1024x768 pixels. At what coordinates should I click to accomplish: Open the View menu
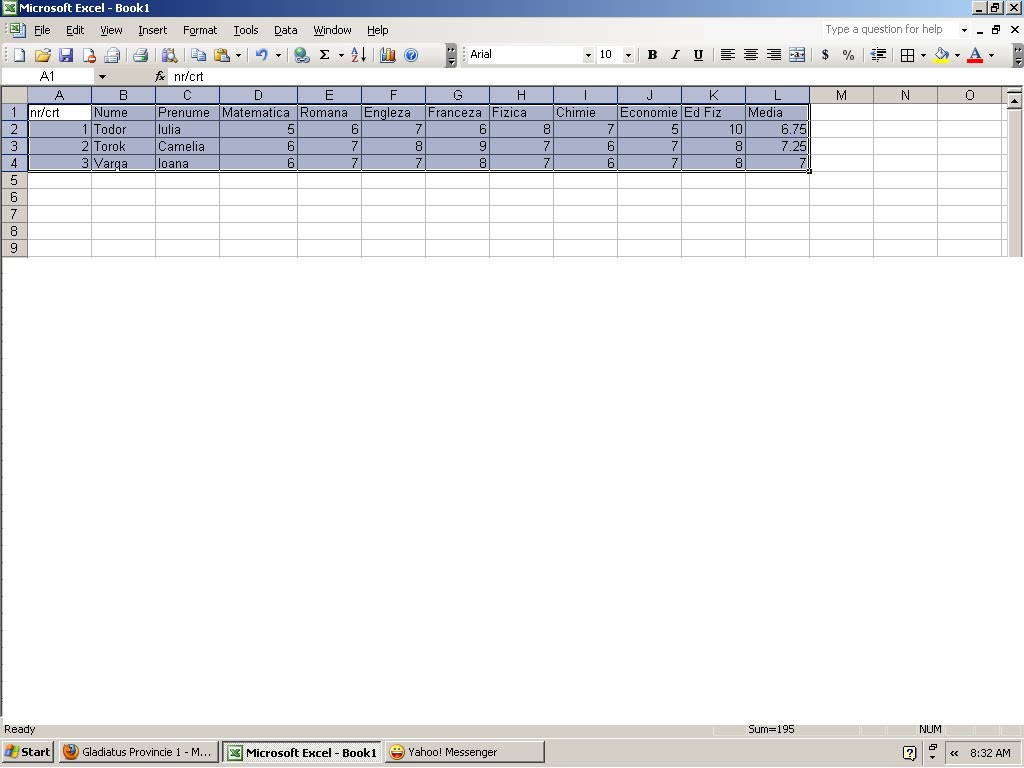[111, 30]
